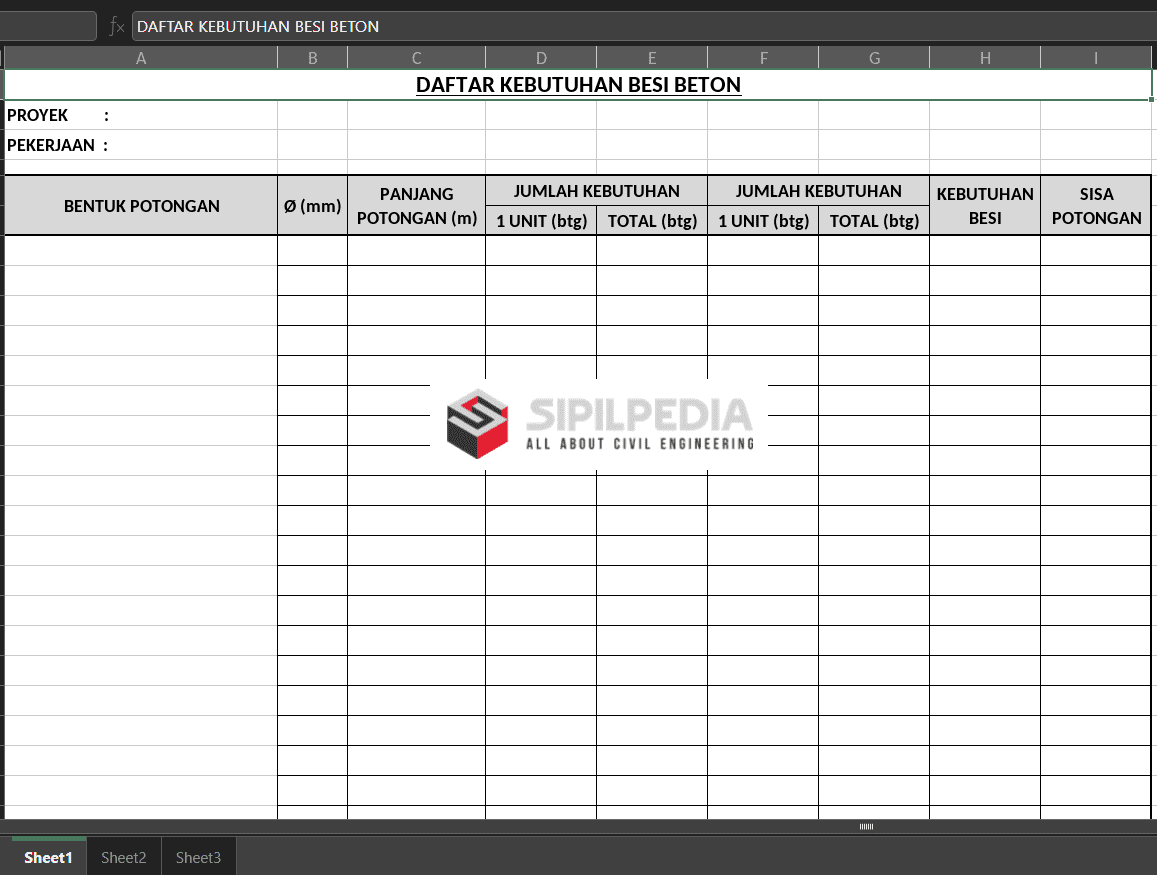Viewport: 1157px width, 875px height.
Task: Click the SIPILPEDIA logo image
Action: (599, 424)
